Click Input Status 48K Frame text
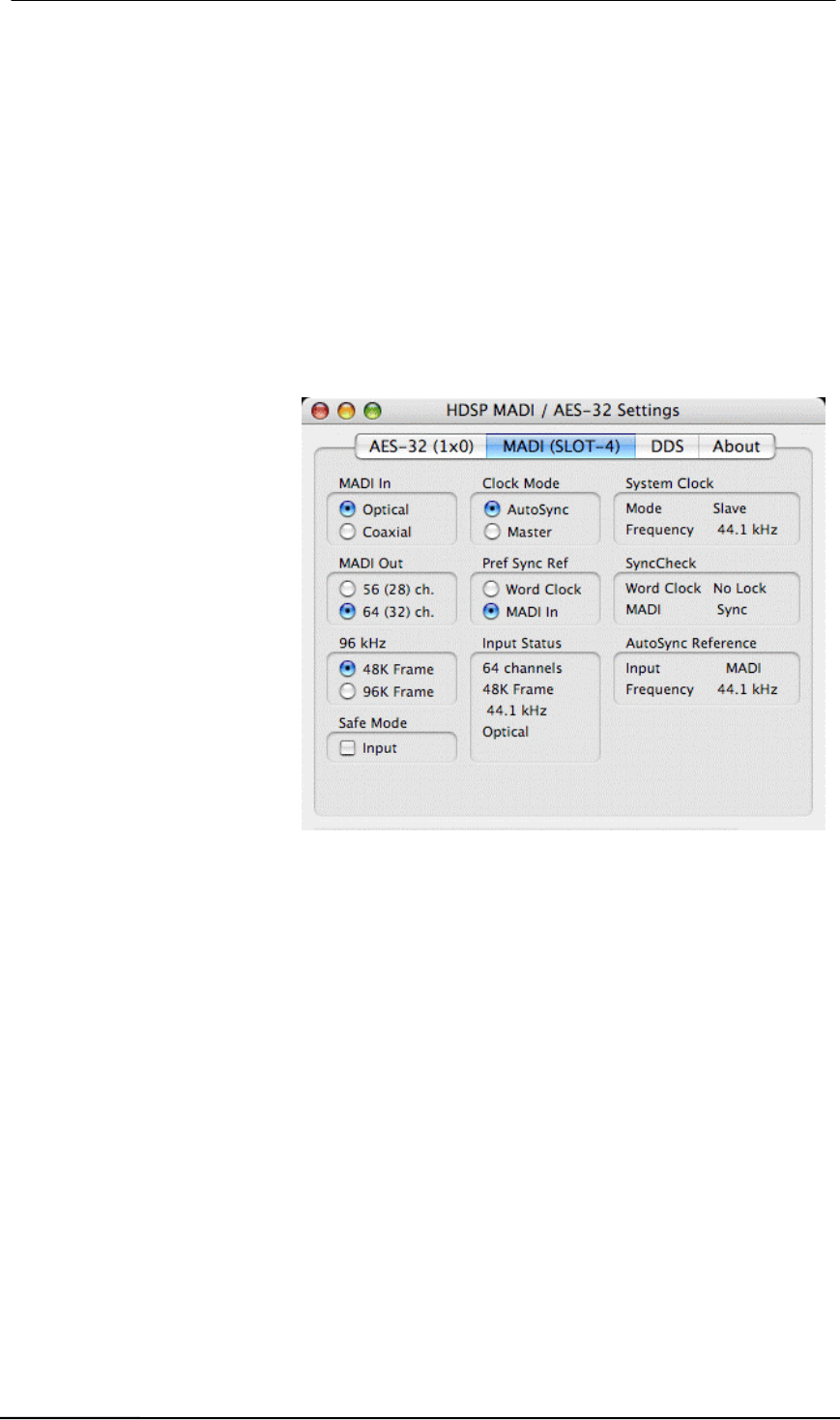Viewport: 840px width, 1420px height. click(x=518, y=689)
